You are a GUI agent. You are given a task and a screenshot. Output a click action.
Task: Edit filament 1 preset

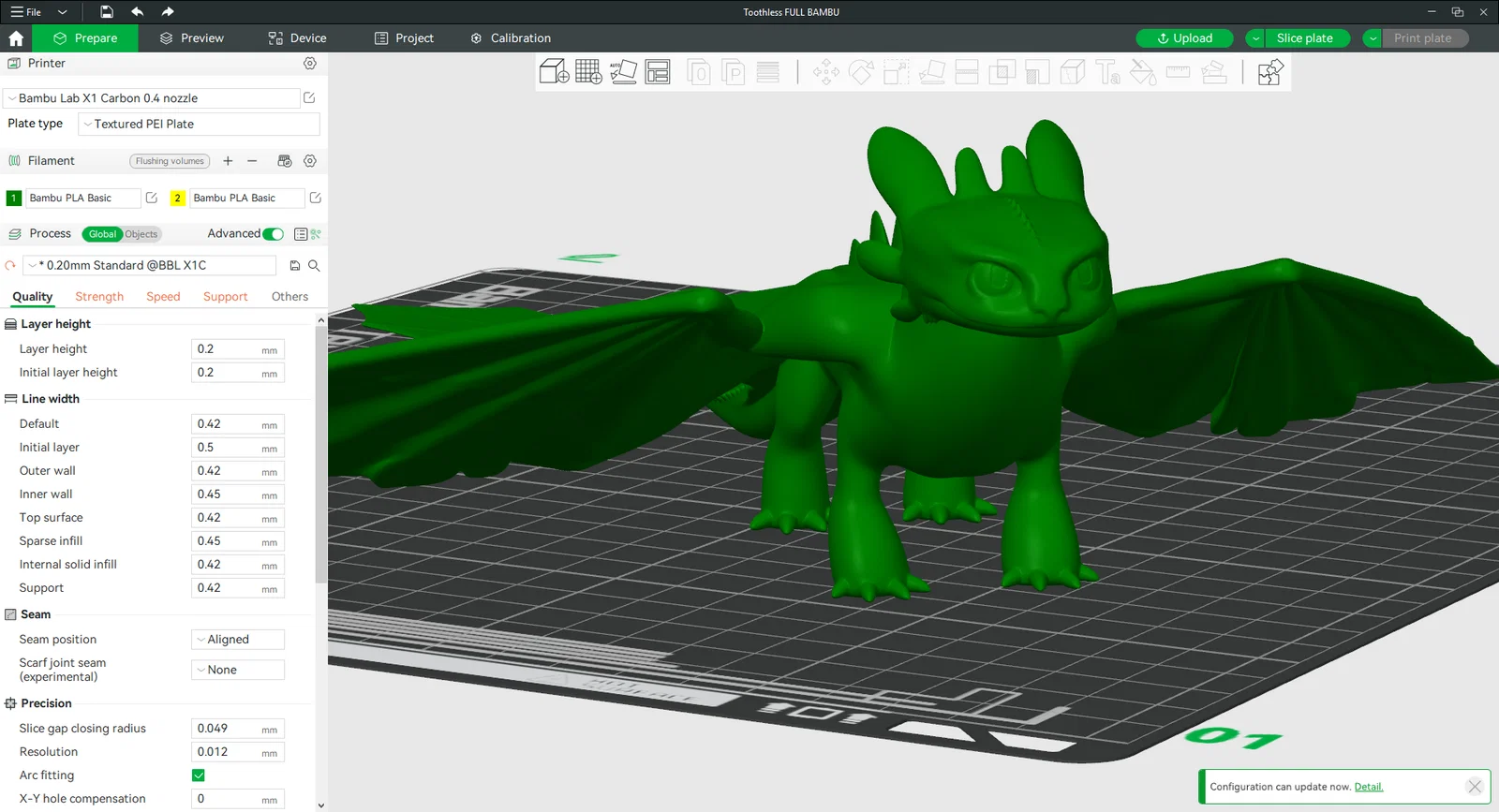click(152, 198)
